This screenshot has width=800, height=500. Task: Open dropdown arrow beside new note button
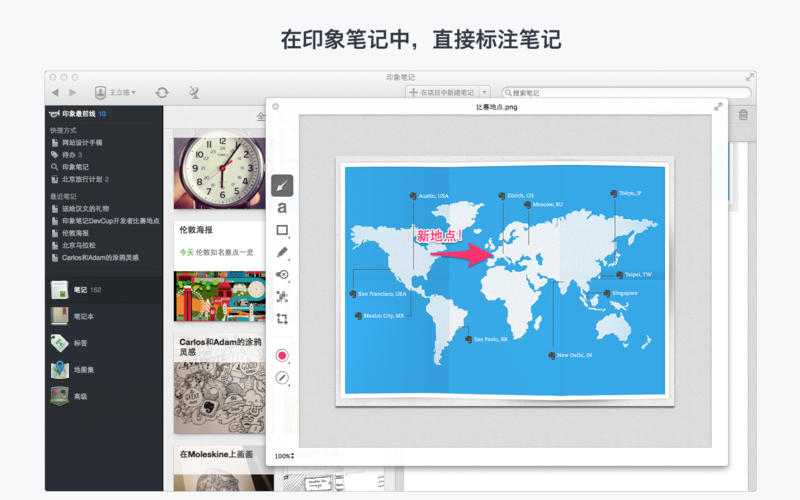(x=484, y=92)
